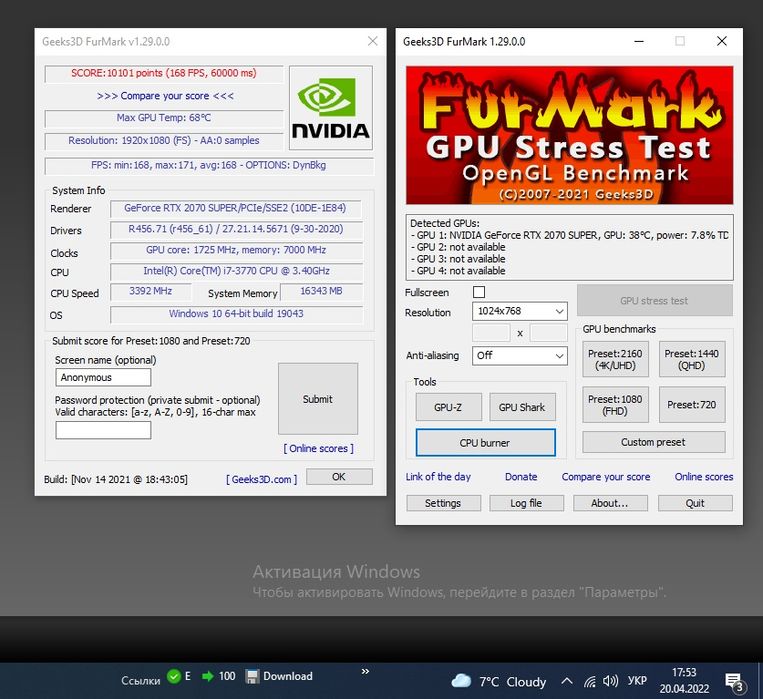The width and height of the screenshot is (763, 699).
Task: Open the Ссылки links toolbar
Action: click(141, 681)
